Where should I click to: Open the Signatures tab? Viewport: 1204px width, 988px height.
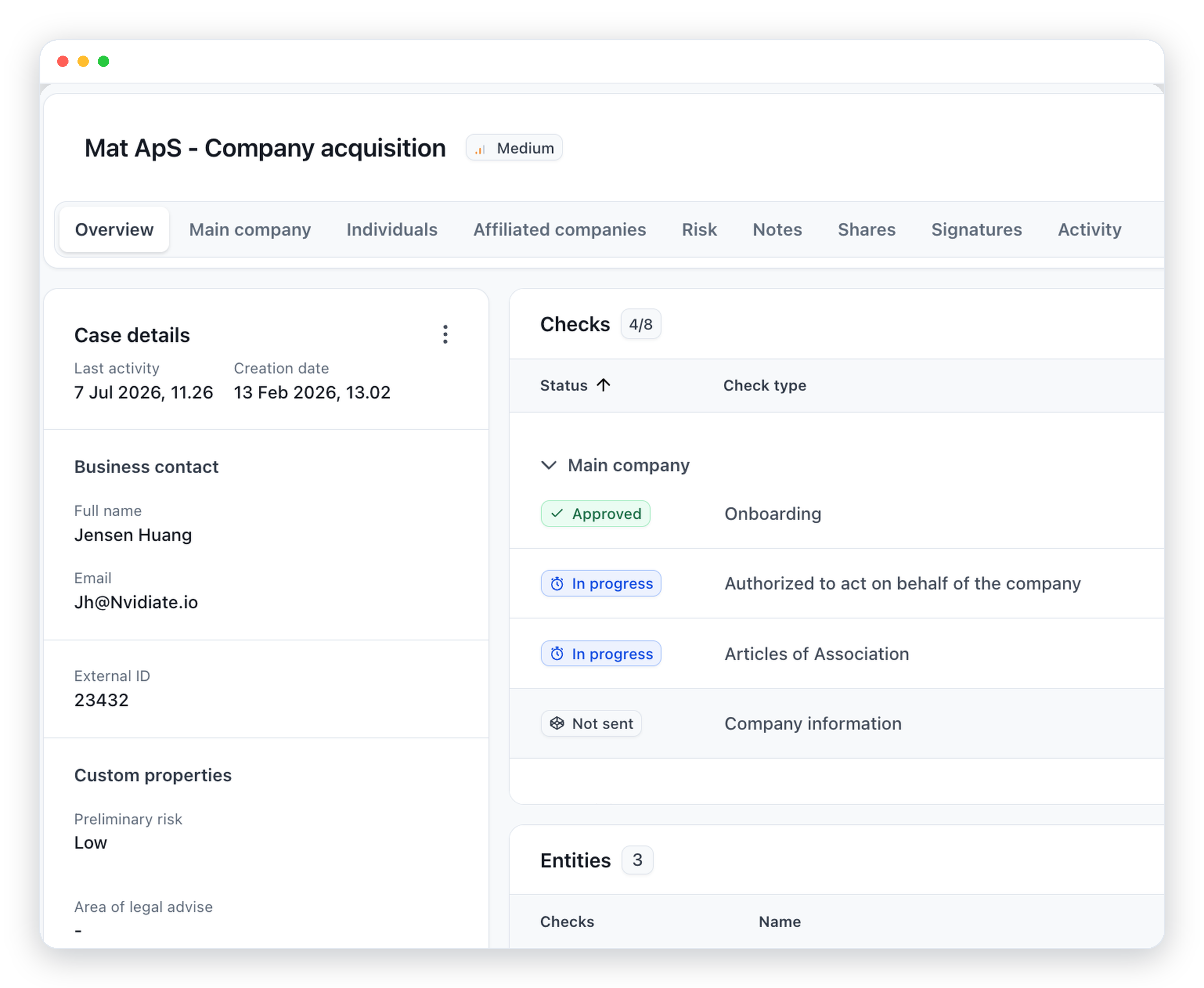pyautogui.click(x=977, y=229)
